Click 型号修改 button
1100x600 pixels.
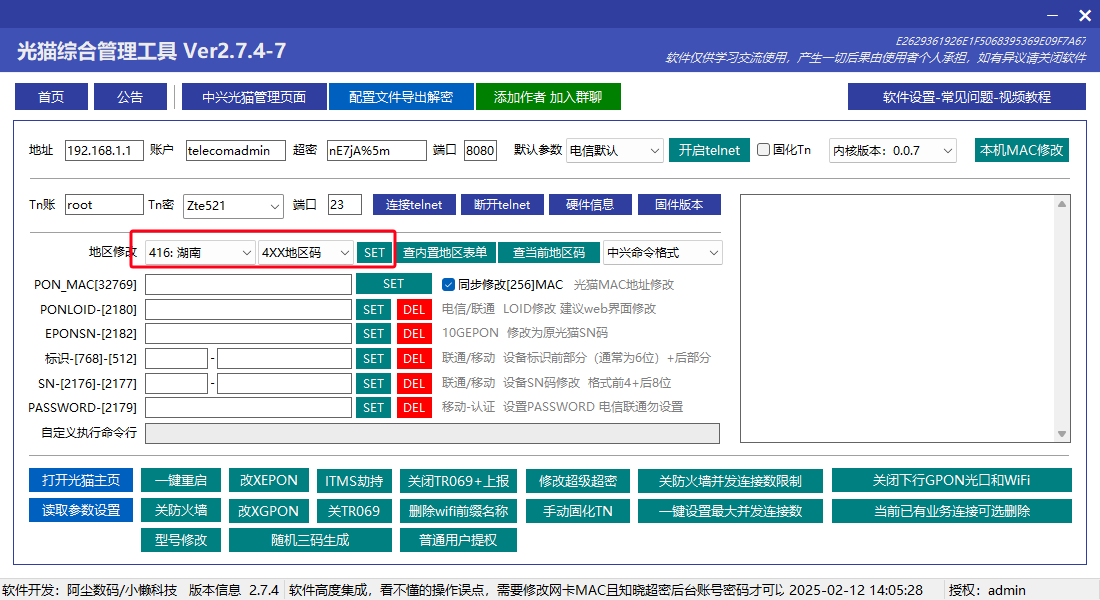coord(181,540)
